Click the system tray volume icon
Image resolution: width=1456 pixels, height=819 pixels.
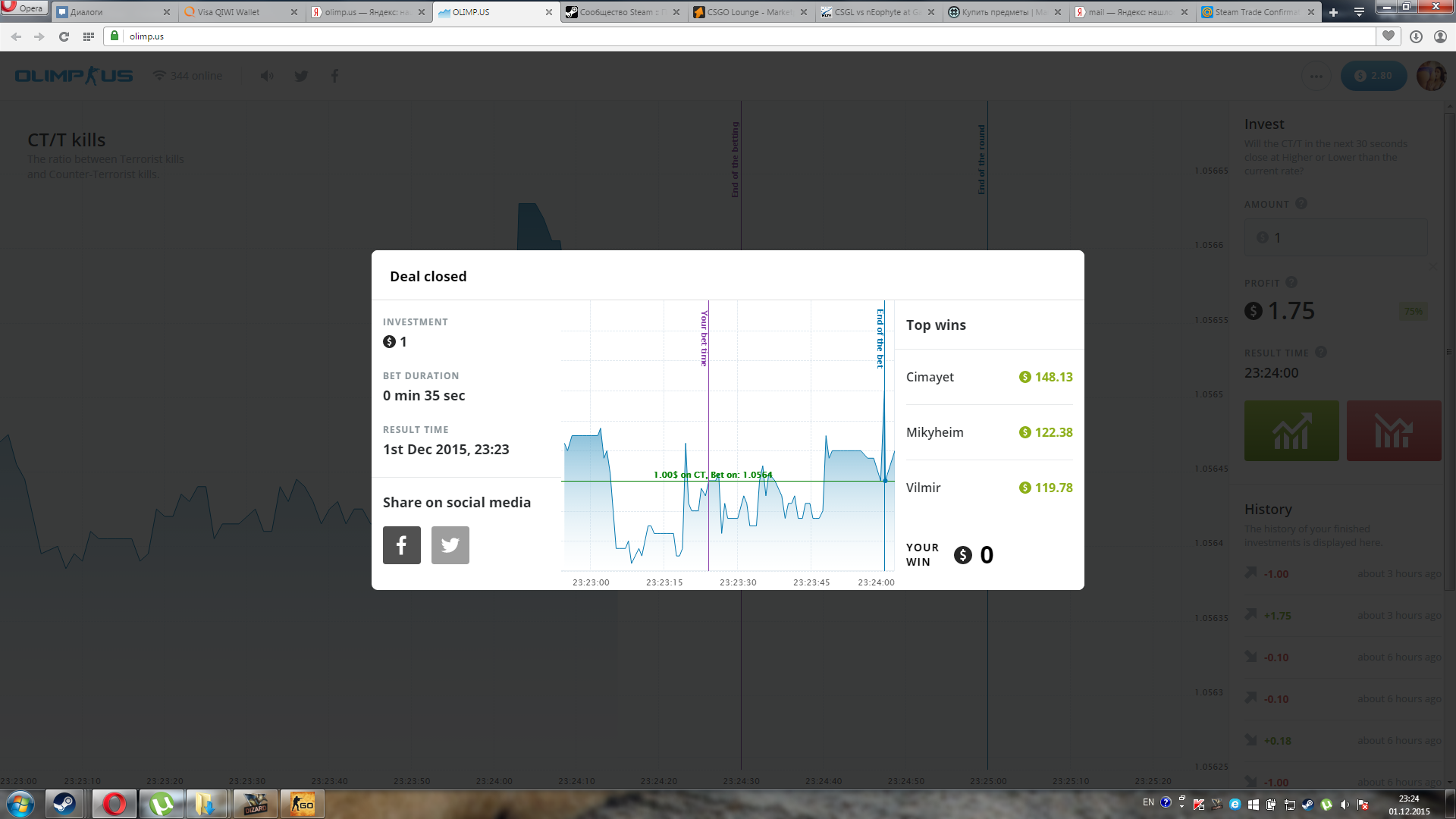[1345, 805]
